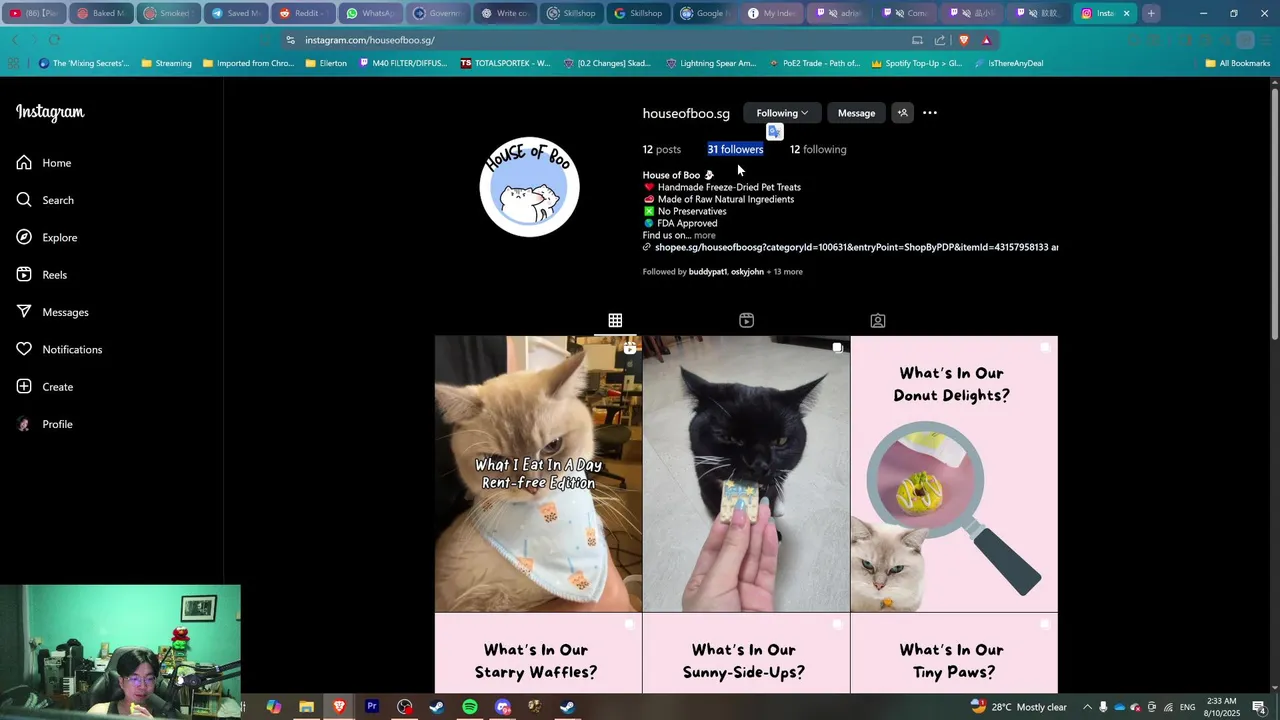This screenshot has height=720, width=1280.
Task: Click the '12 posts' count text
Action: click(661, 149)
